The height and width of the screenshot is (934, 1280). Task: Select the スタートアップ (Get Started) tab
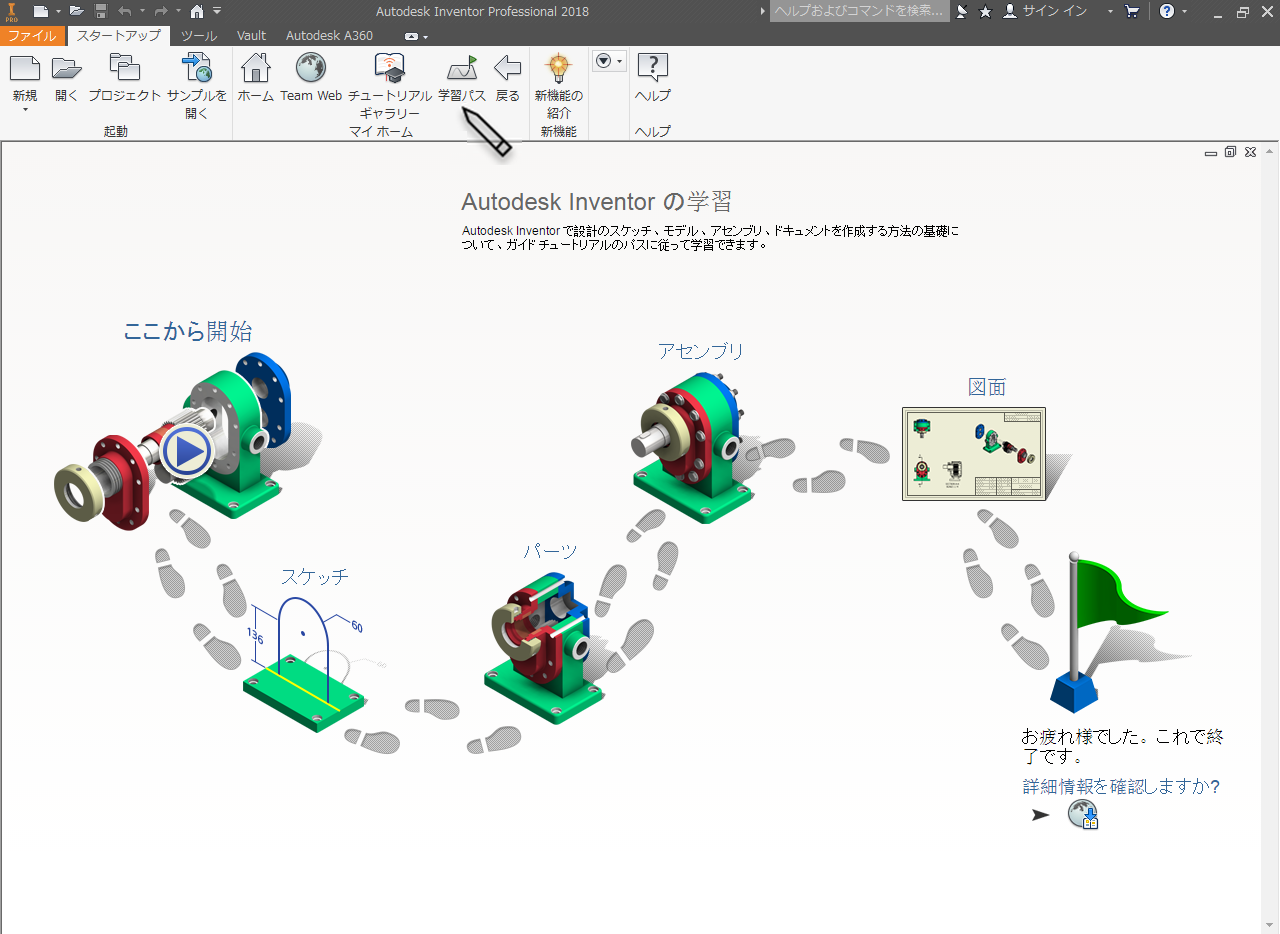118,36
